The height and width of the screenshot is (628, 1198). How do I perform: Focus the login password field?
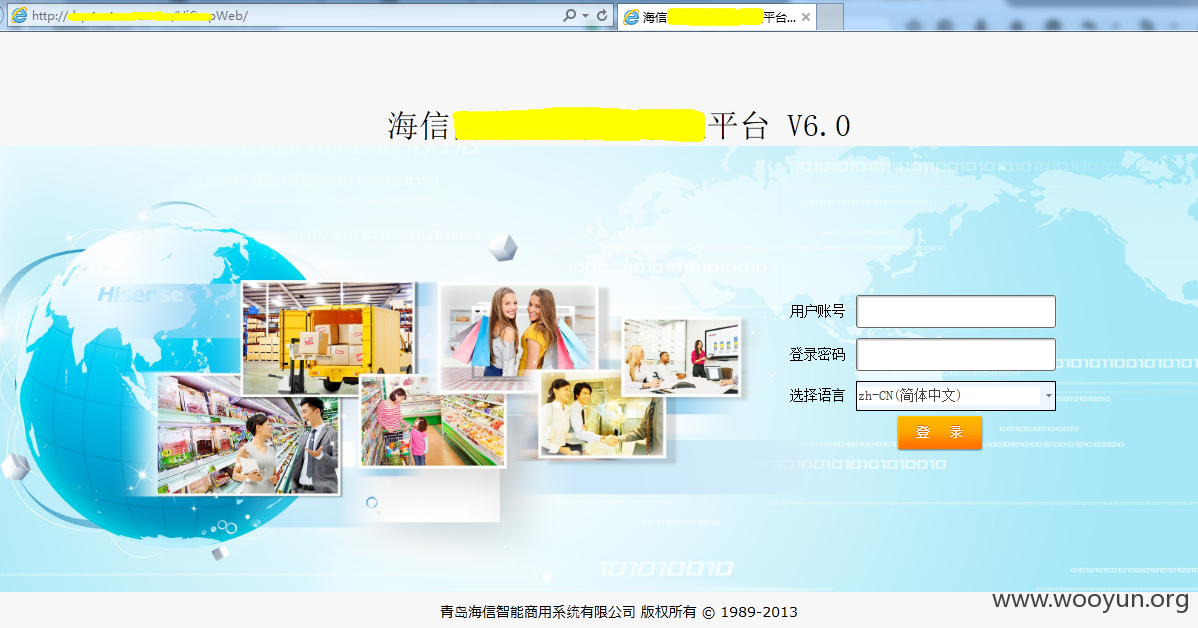click(x=956, y=354)
